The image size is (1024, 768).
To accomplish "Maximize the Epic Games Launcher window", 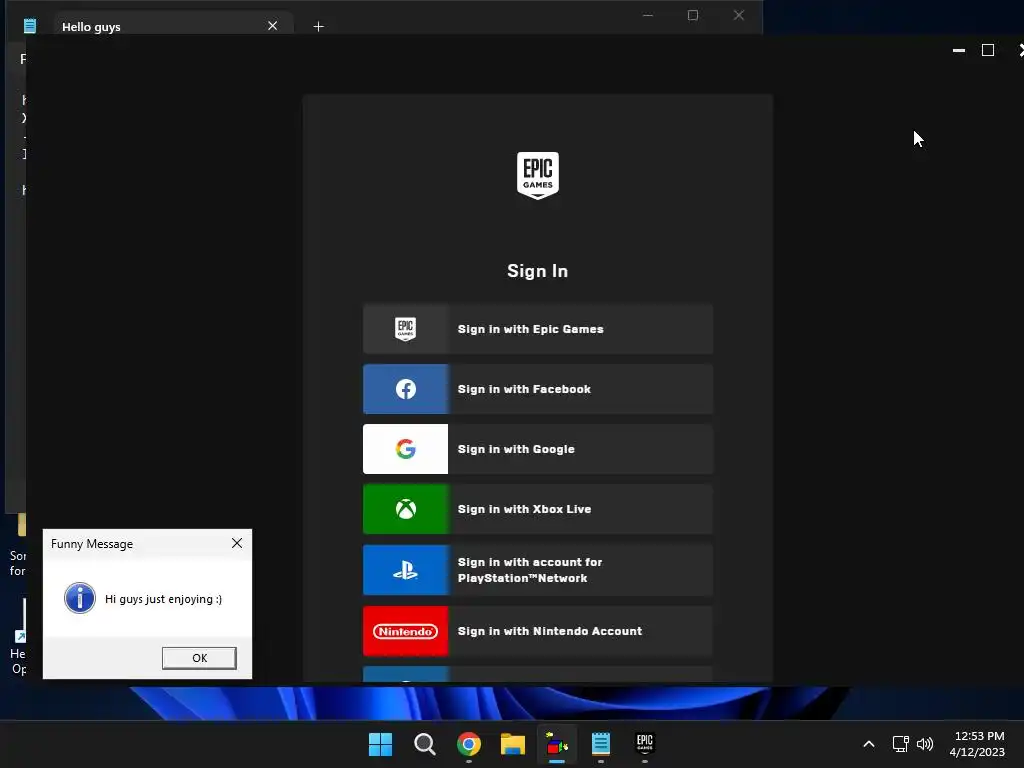I will (x=988, y=50).
